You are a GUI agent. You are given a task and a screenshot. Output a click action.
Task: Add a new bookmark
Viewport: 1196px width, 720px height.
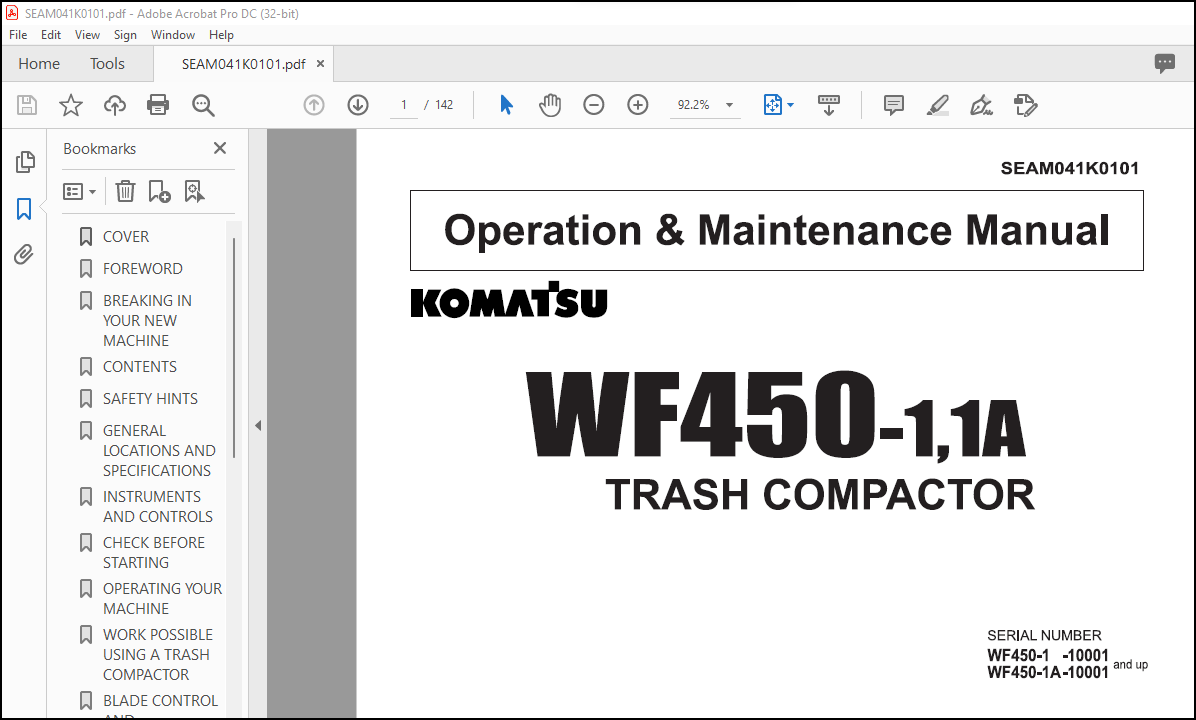(159, 191)
